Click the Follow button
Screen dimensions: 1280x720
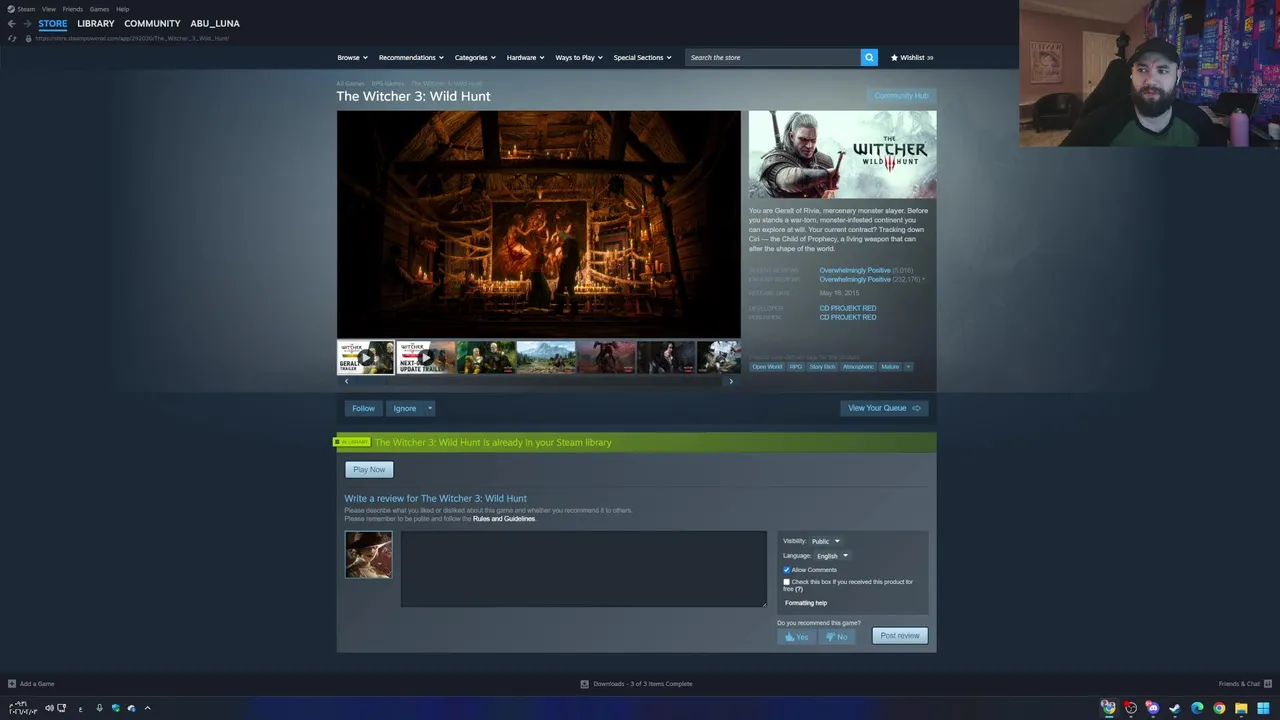coord(363,408)
